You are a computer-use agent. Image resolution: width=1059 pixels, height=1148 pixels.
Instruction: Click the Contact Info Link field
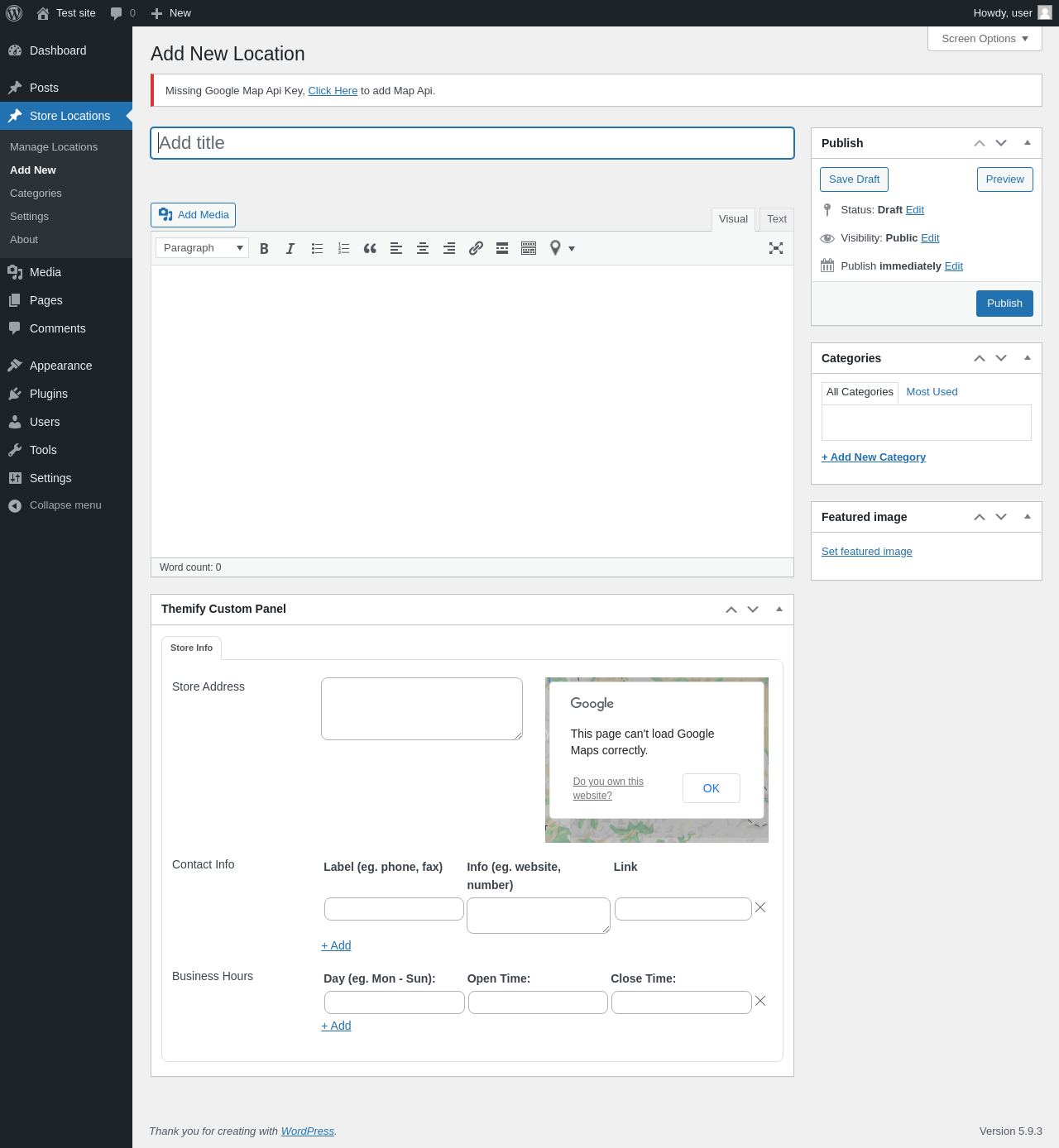tap(683, 909)
